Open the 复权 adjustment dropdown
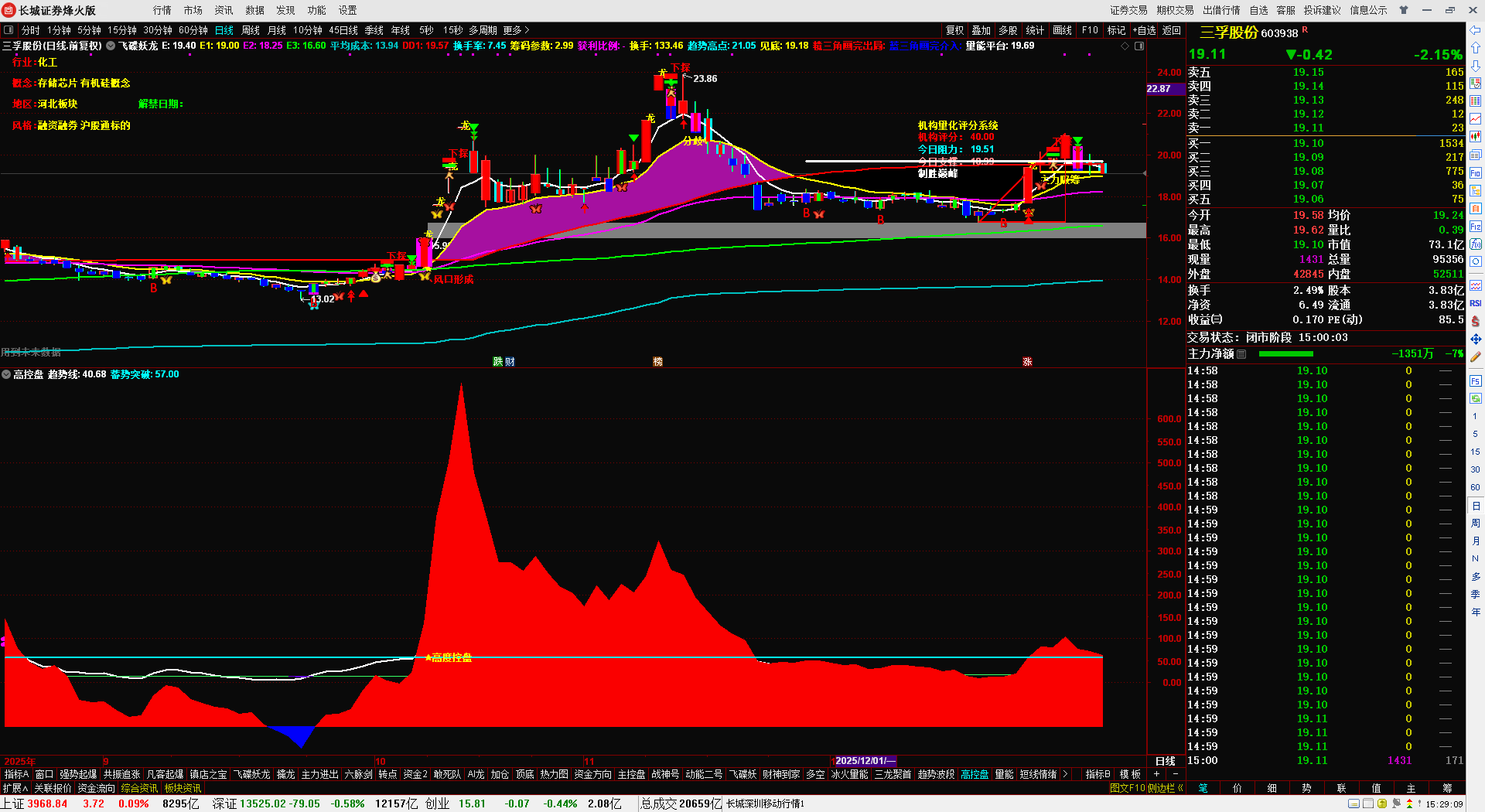Image resolution: width=1485 pixels, height=812 pixels. (x=955, y=30)
